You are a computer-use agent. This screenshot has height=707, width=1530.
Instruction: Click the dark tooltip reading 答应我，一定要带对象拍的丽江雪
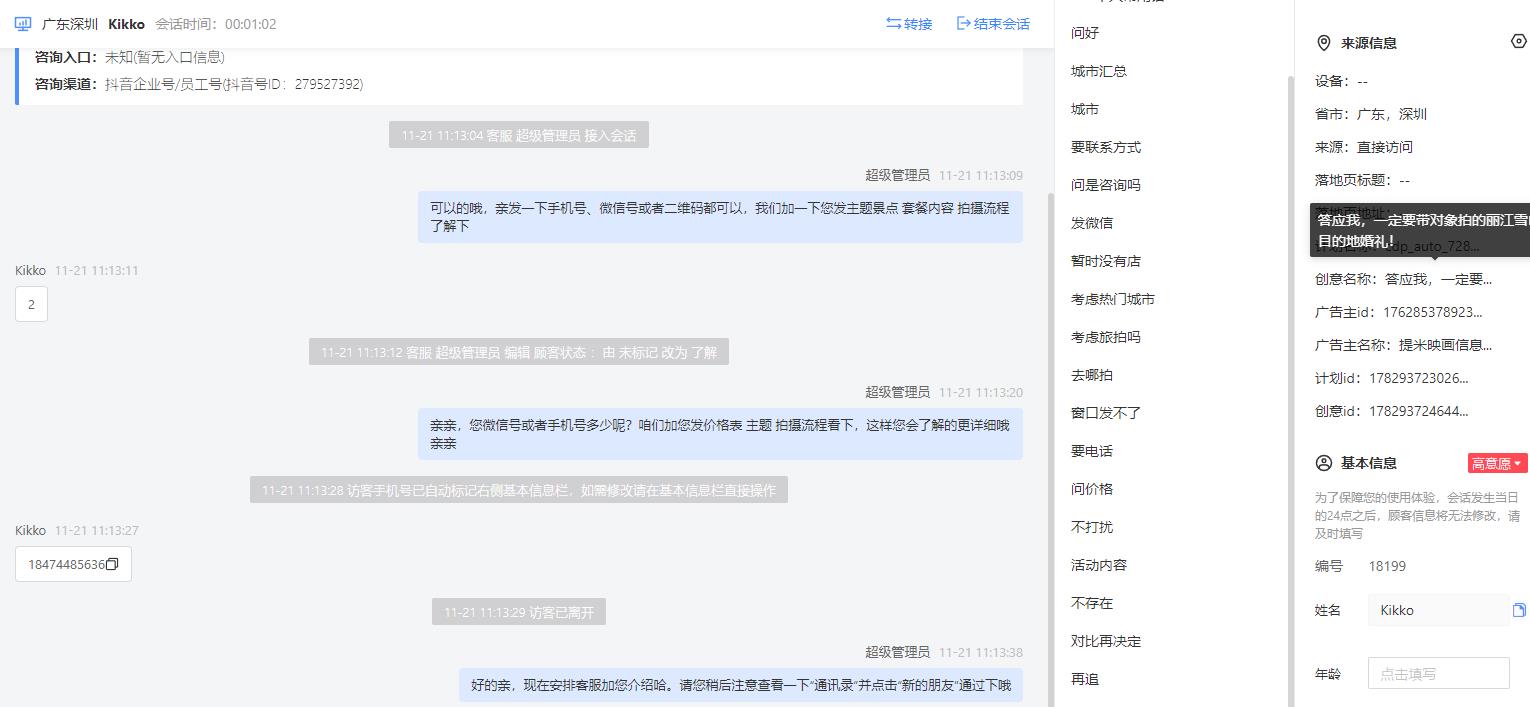click(x=1420, y=230)
